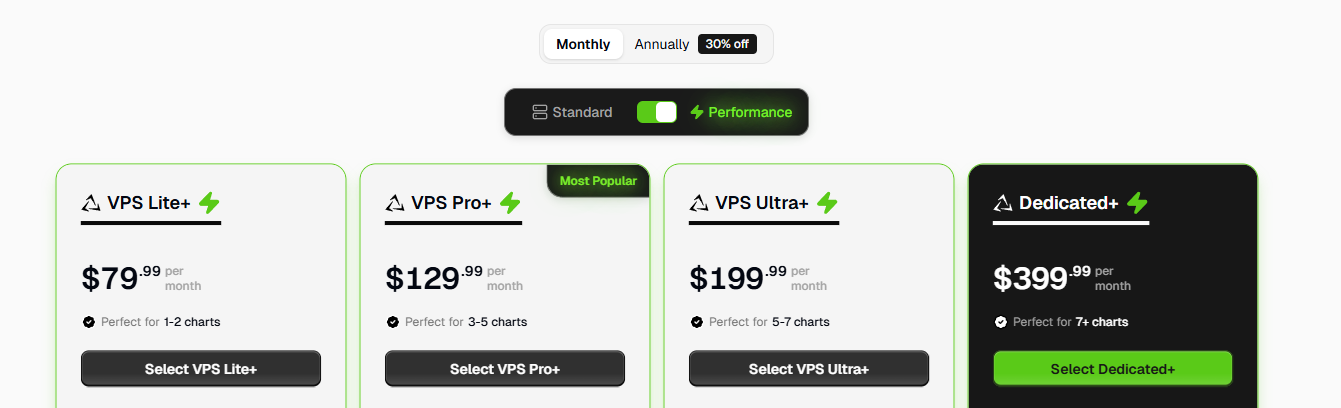Click the lightning bolt beside VPS Ultra+
This screenshot has width=1341, height=408.
coord(827,203)
